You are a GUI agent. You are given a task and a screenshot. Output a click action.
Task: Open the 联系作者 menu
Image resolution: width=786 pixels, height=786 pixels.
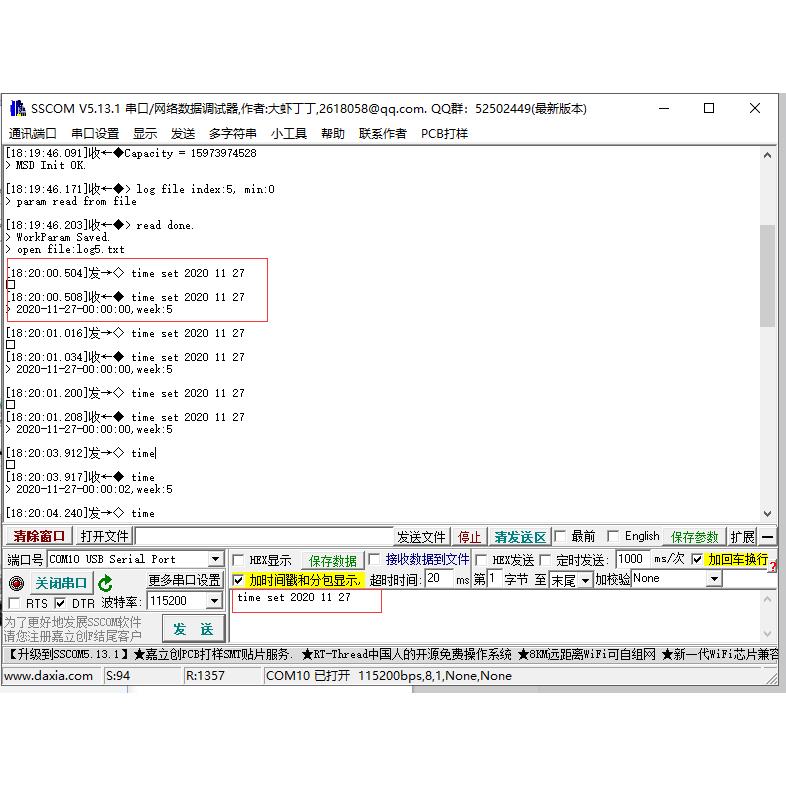click(x=382, y=134)
